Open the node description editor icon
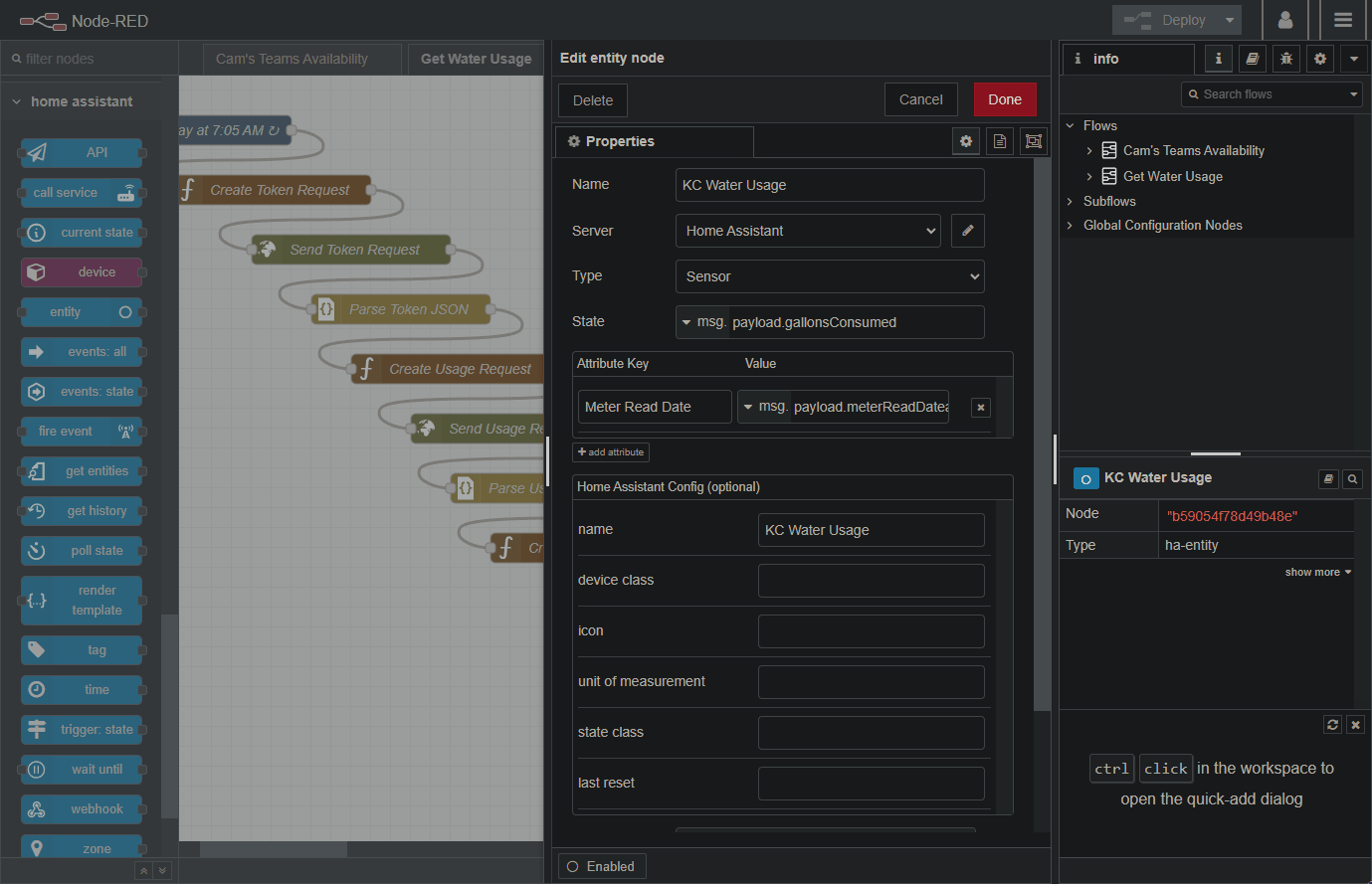The image size is (1372, 884). click(x=999, y=140)
